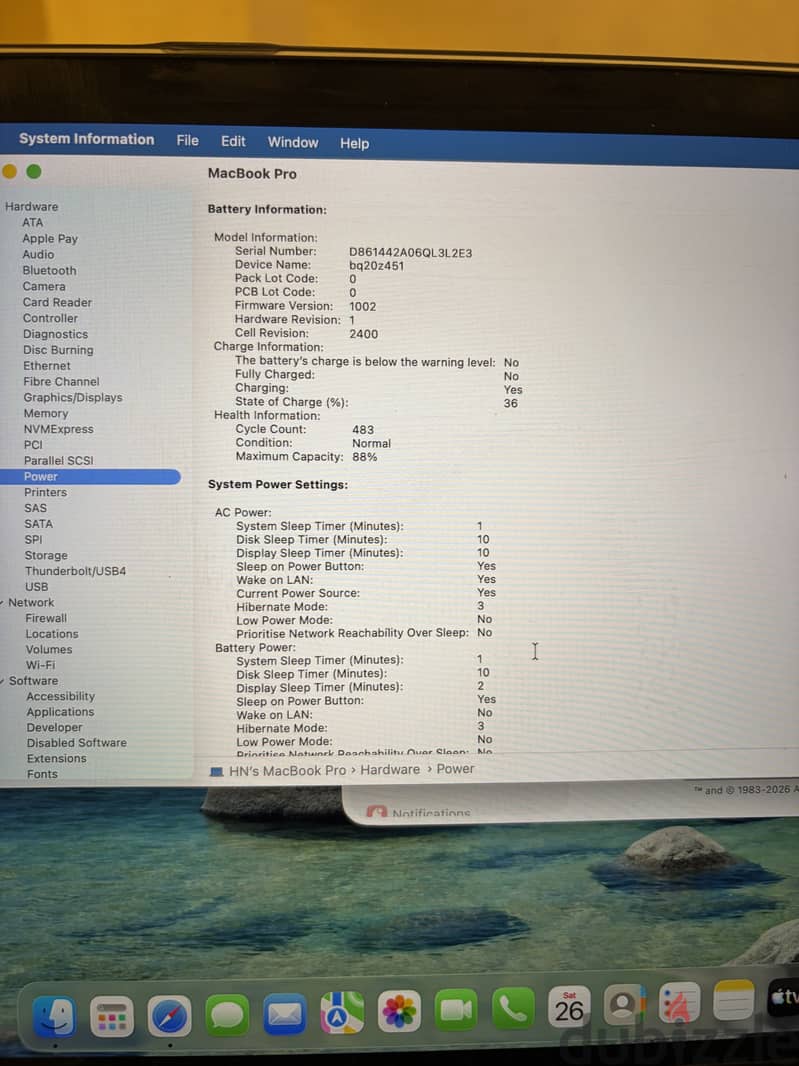Select Storage in the sidebar
Image resolution: width=799 pixels, height=1066 pixels.
pos(46,555)
